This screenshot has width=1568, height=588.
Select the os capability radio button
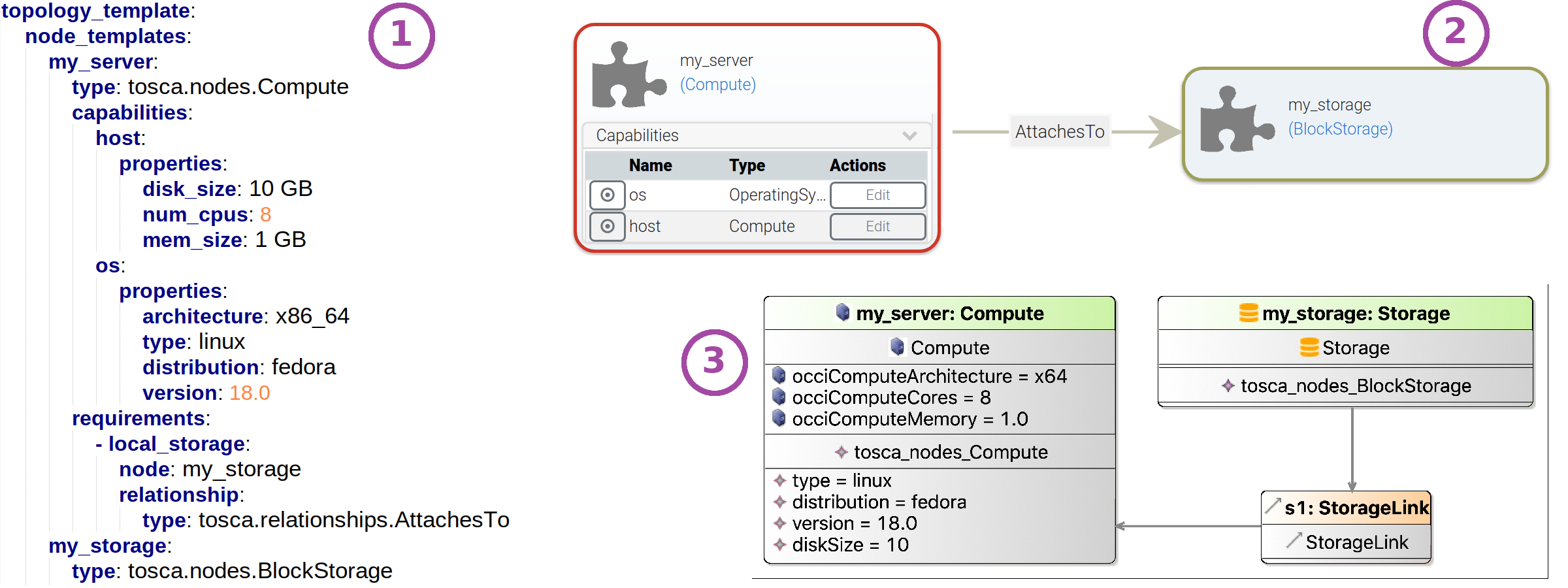[x=608, y=195]
